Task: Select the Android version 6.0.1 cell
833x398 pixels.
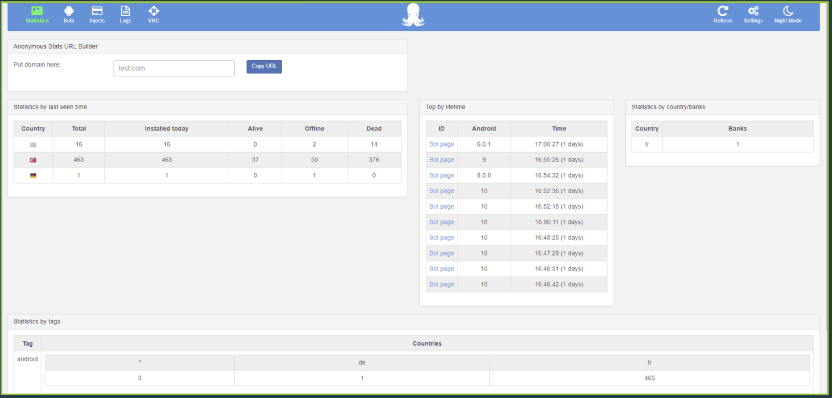Action: click(484, 144)
